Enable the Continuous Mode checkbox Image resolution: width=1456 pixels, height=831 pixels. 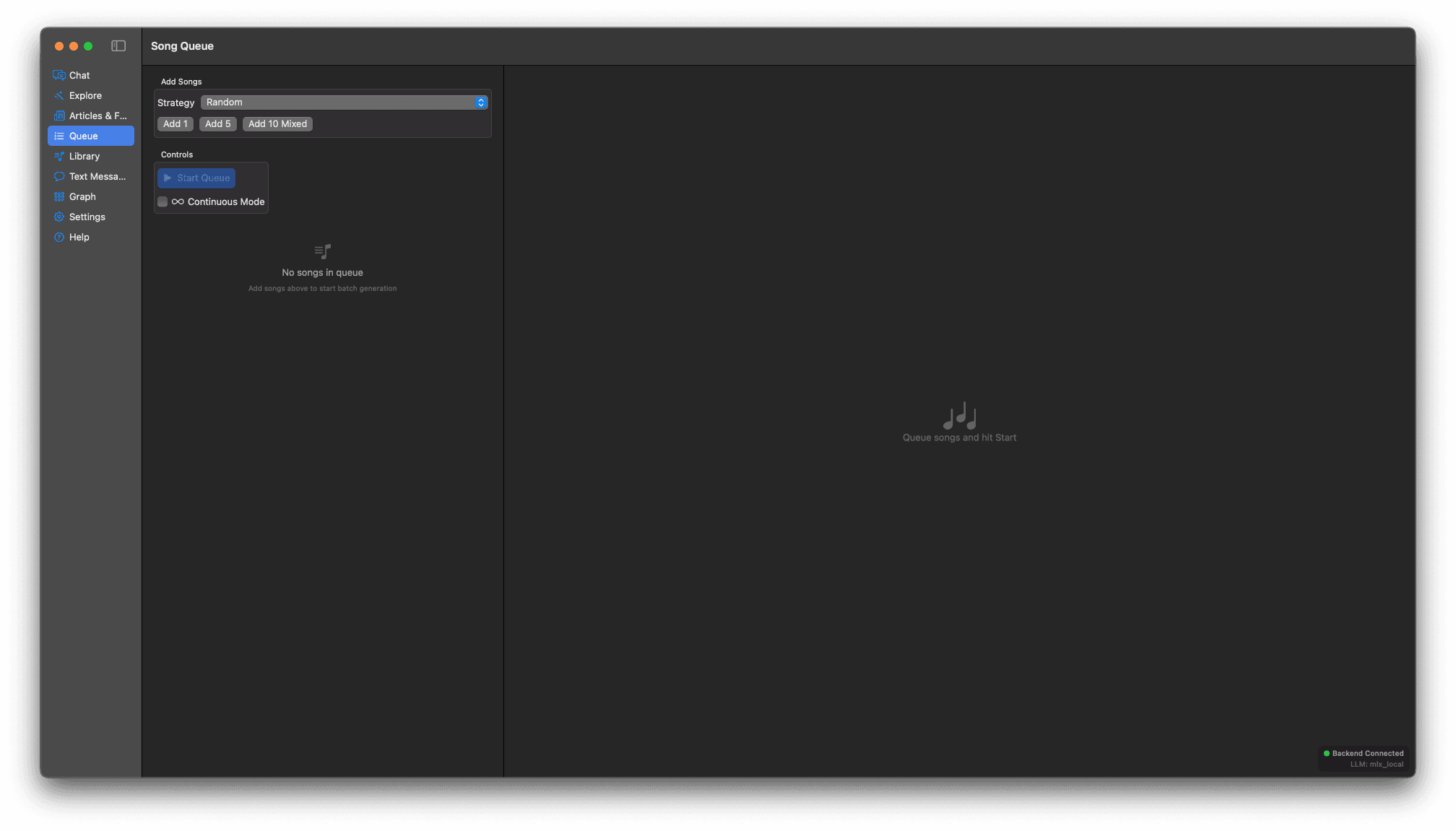coord(162,202)
